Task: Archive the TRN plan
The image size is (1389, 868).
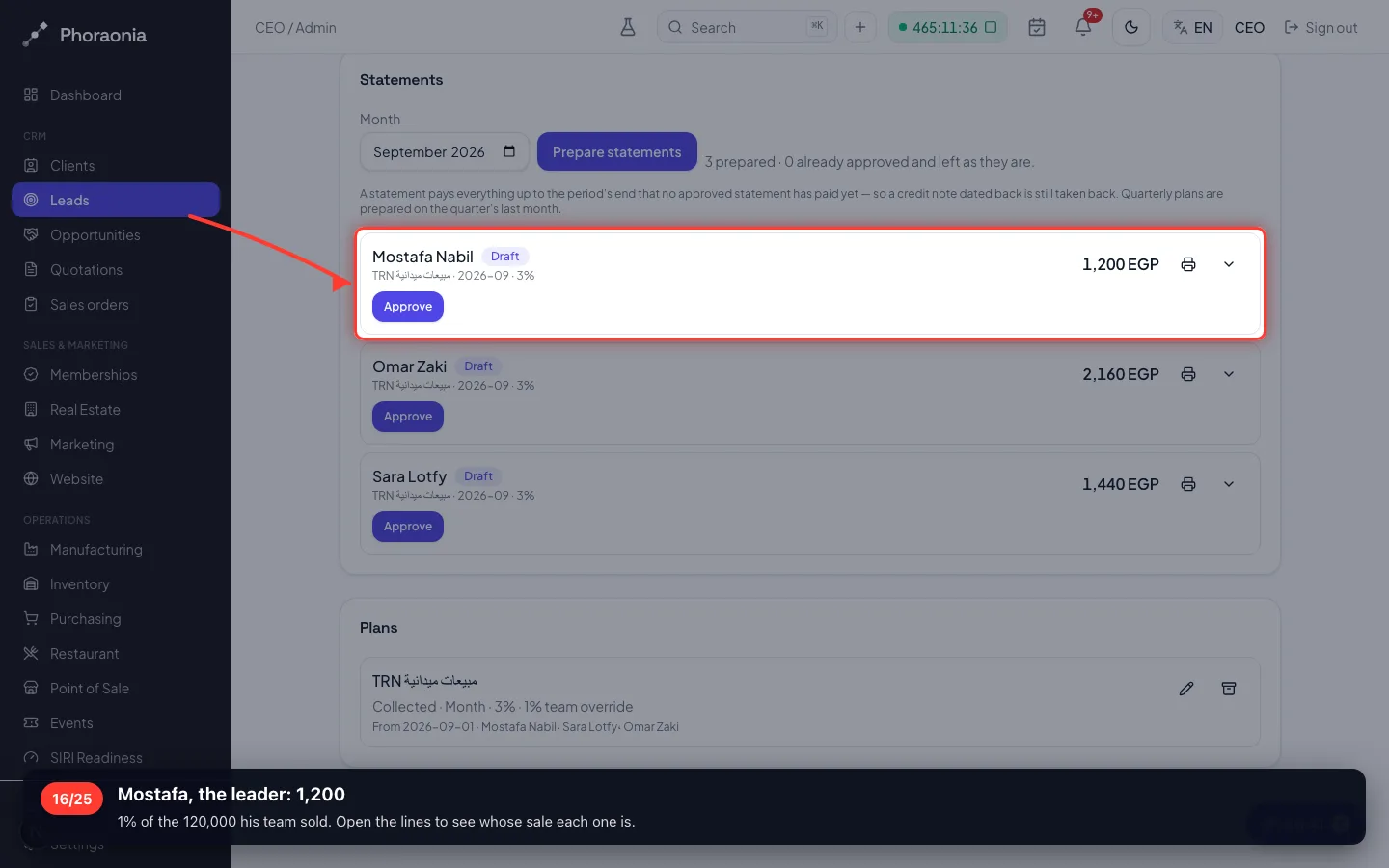Action: tap(1229, 689)
